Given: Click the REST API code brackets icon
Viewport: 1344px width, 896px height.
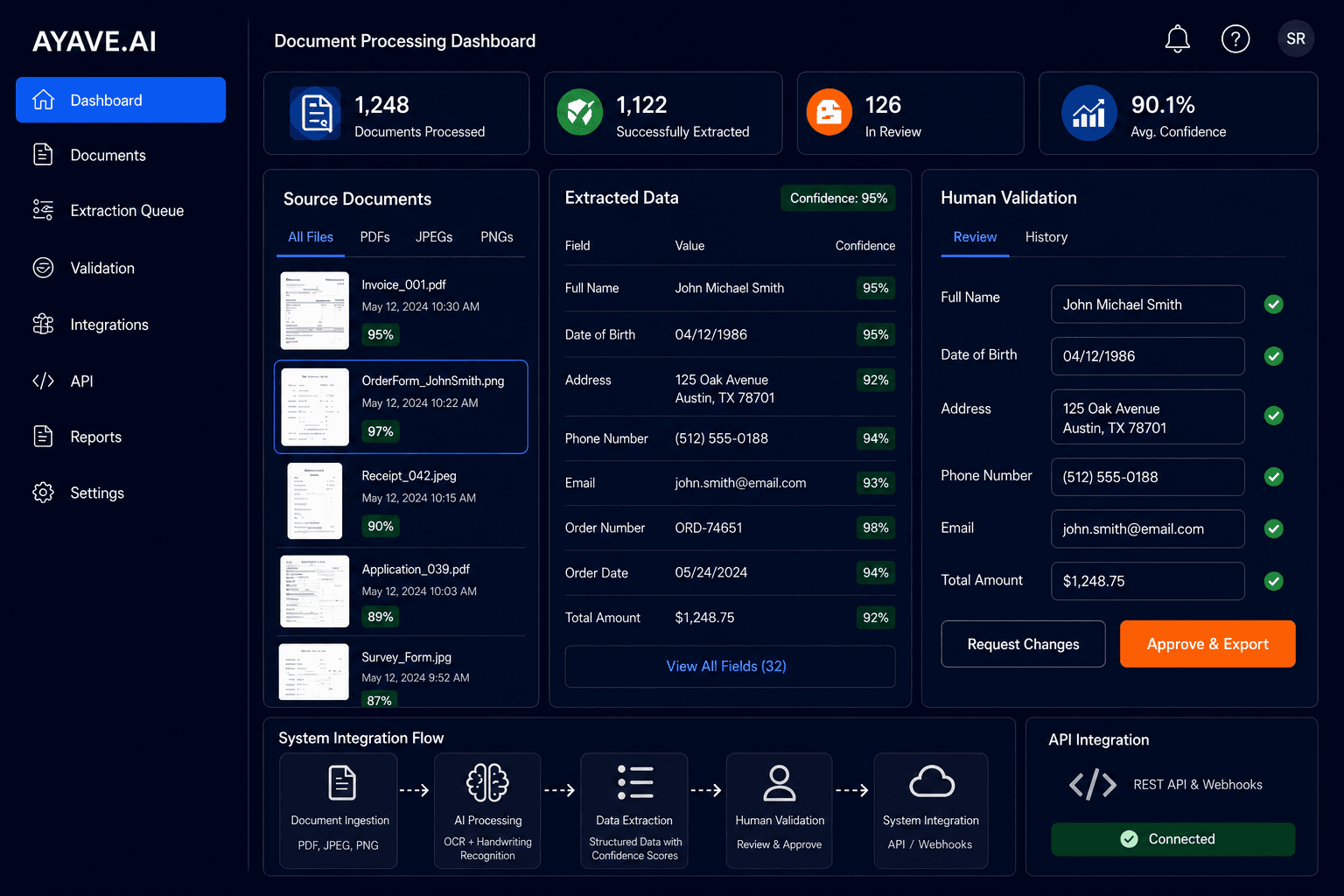Looking at the screenshot, I should tap(1092, 785).
